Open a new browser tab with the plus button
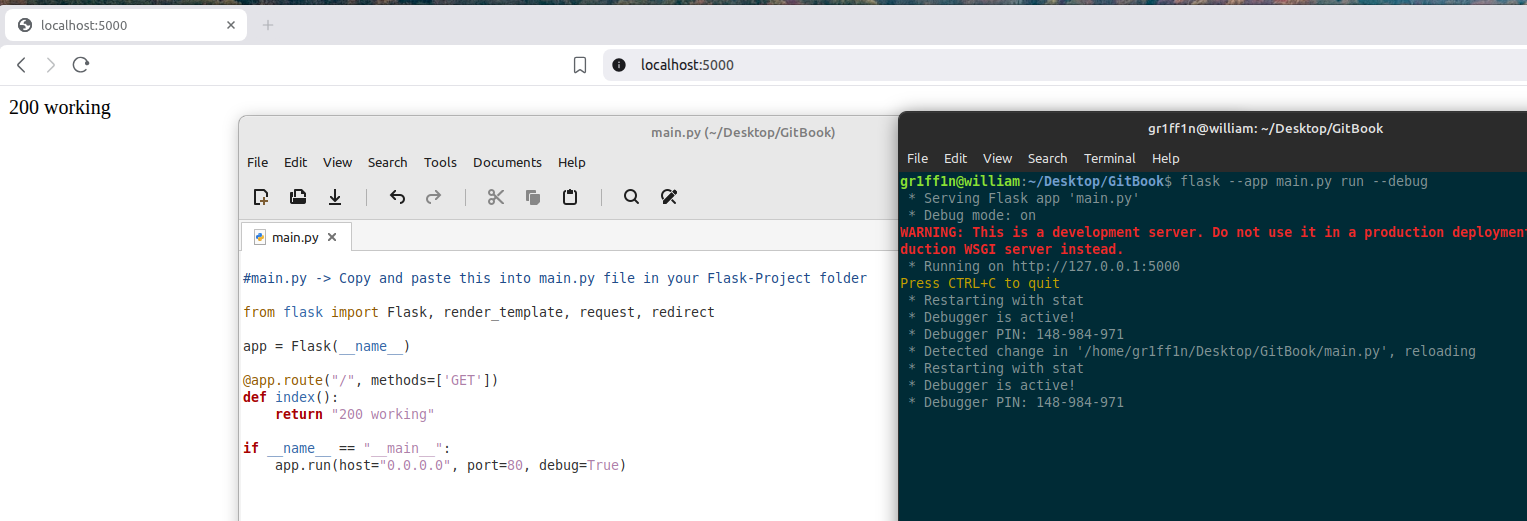 [x=268, y=25]
